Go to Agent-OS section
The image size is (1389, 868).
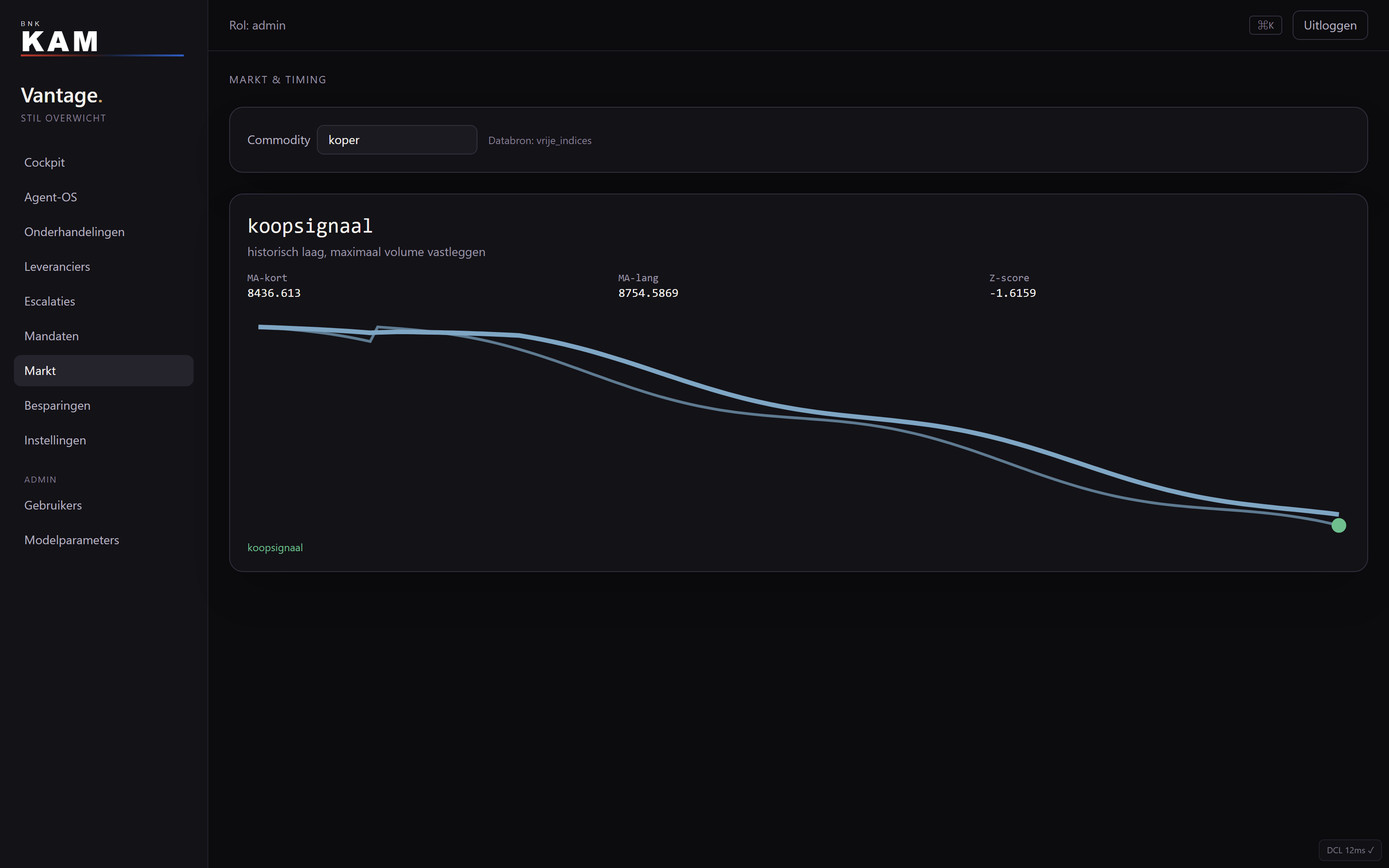coord(103,197)
